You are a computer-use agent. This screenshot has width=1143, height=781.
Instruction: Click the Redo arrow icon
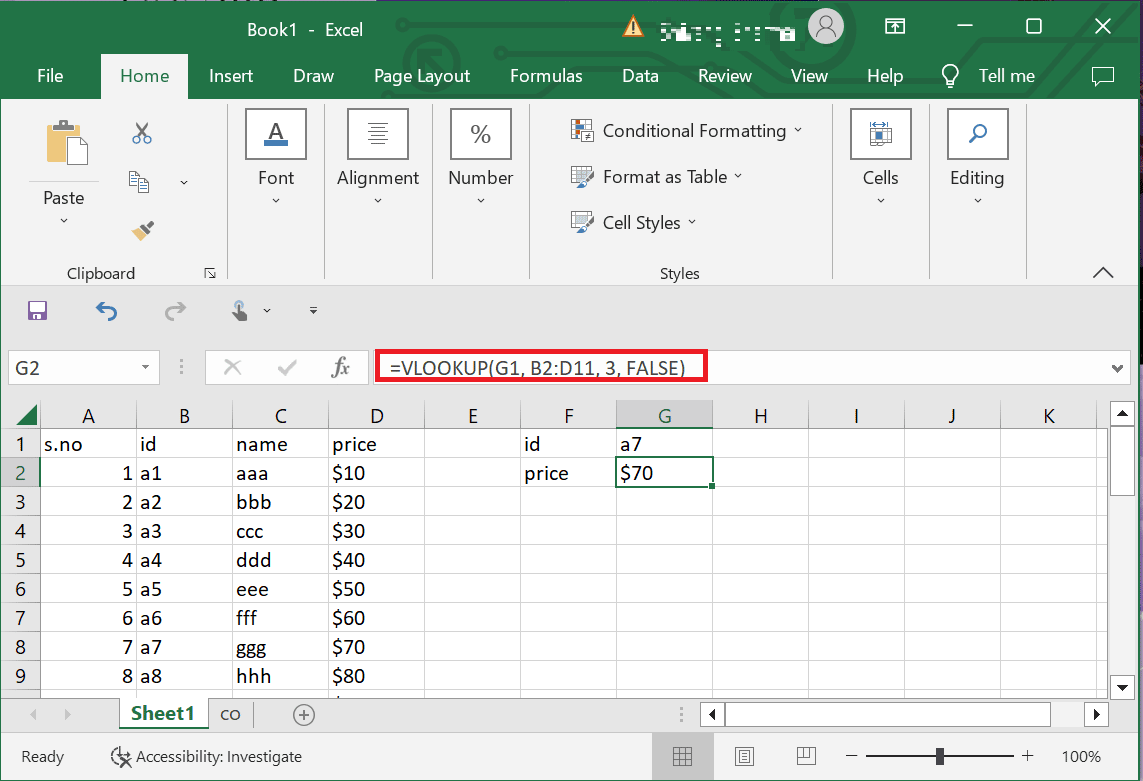click(175, 311)
